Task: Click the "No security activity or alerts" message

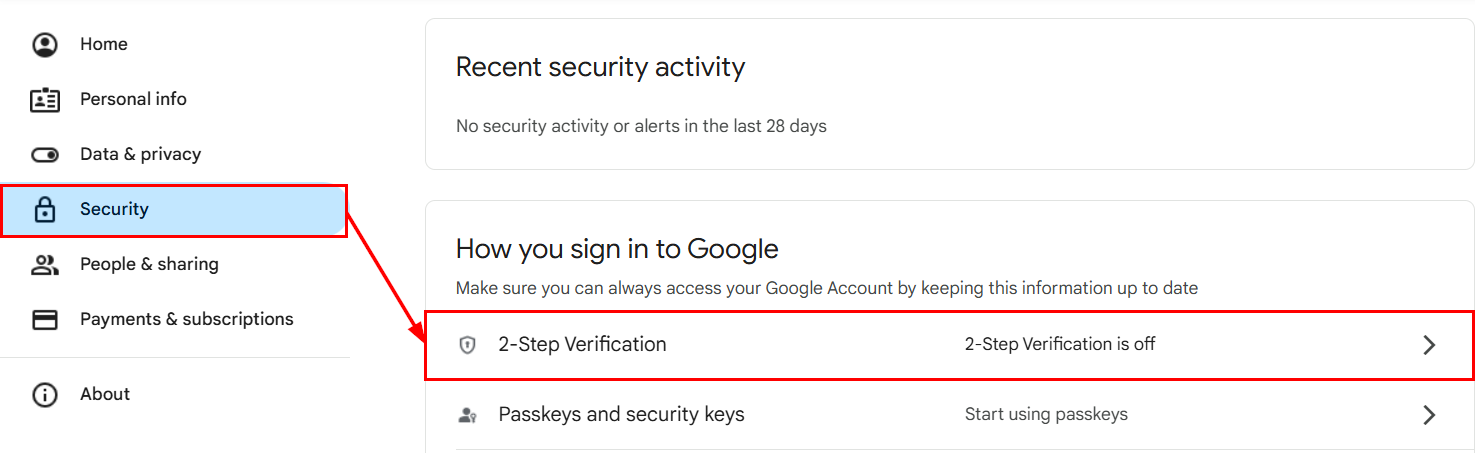Action: (641, 126)
